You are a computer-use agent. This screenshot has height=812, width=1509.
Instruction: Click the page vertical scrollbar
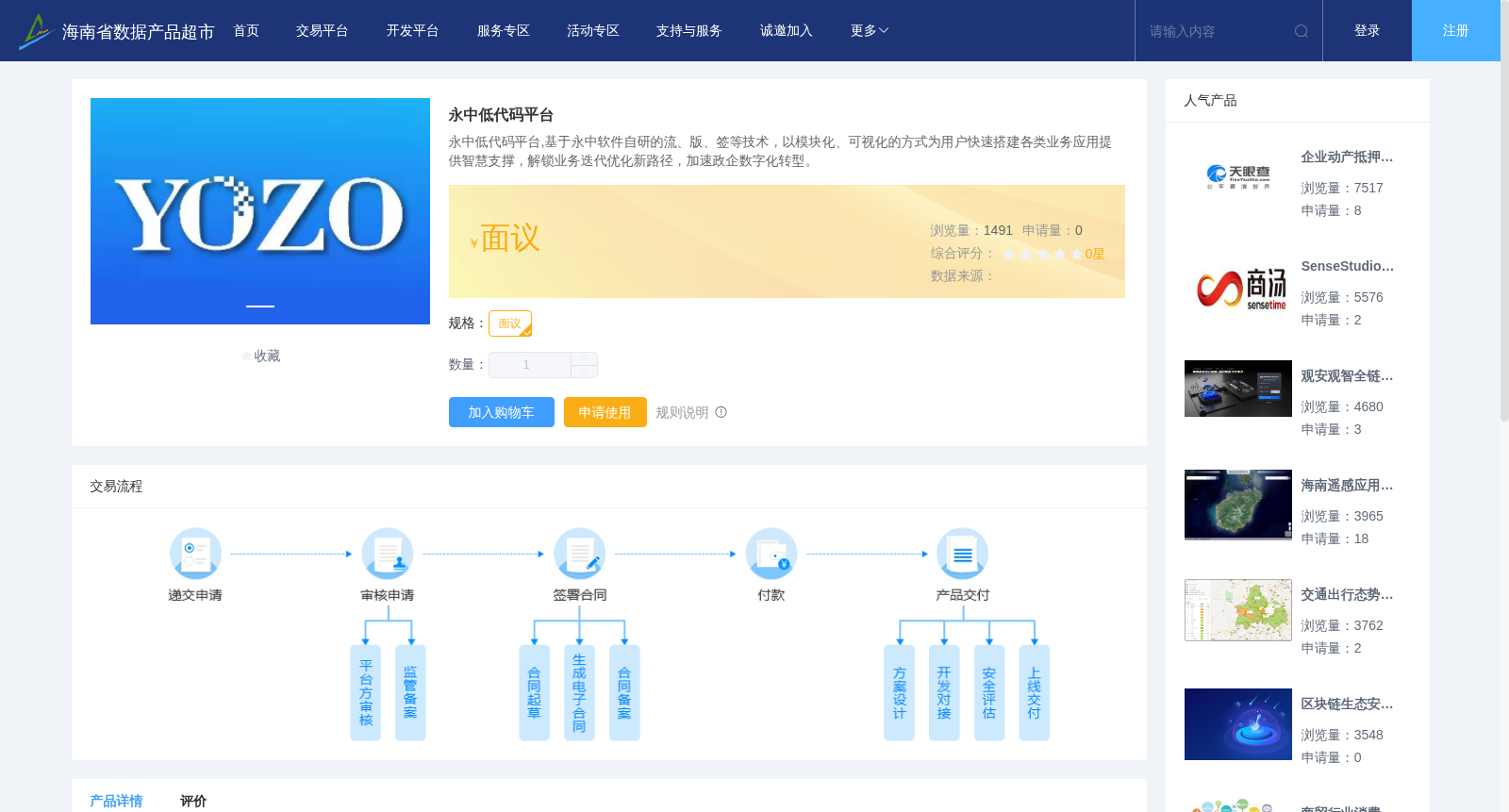coord(1504,210)
